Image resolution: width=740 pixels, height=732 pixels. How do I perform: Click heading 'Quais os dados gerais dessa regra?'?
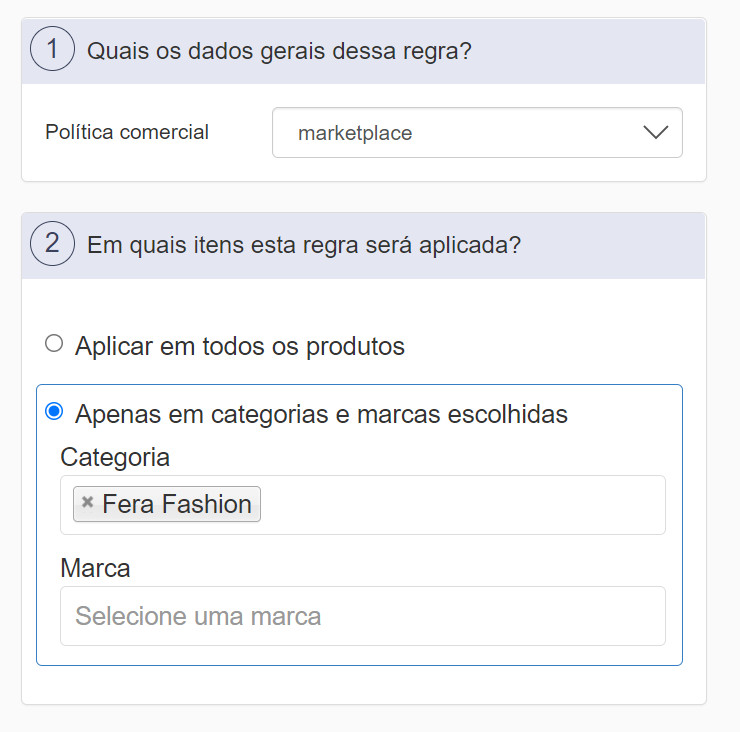(279, 51)
